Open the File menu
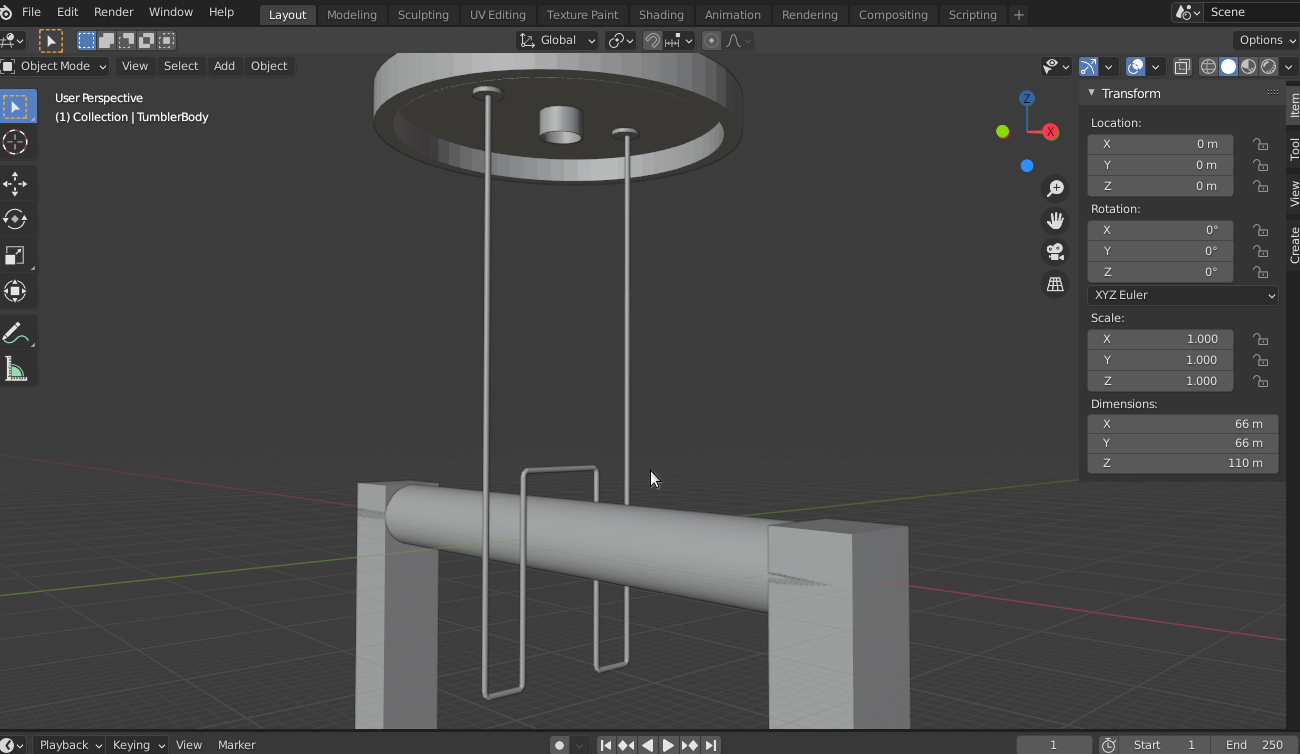Screen dimensions: 1300x754 (x=31, y=12)
